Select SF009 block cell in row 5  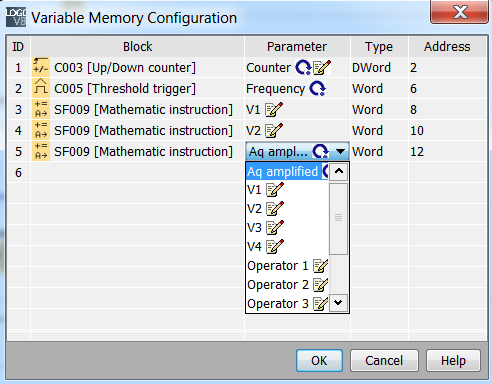[x=138, y=152]
